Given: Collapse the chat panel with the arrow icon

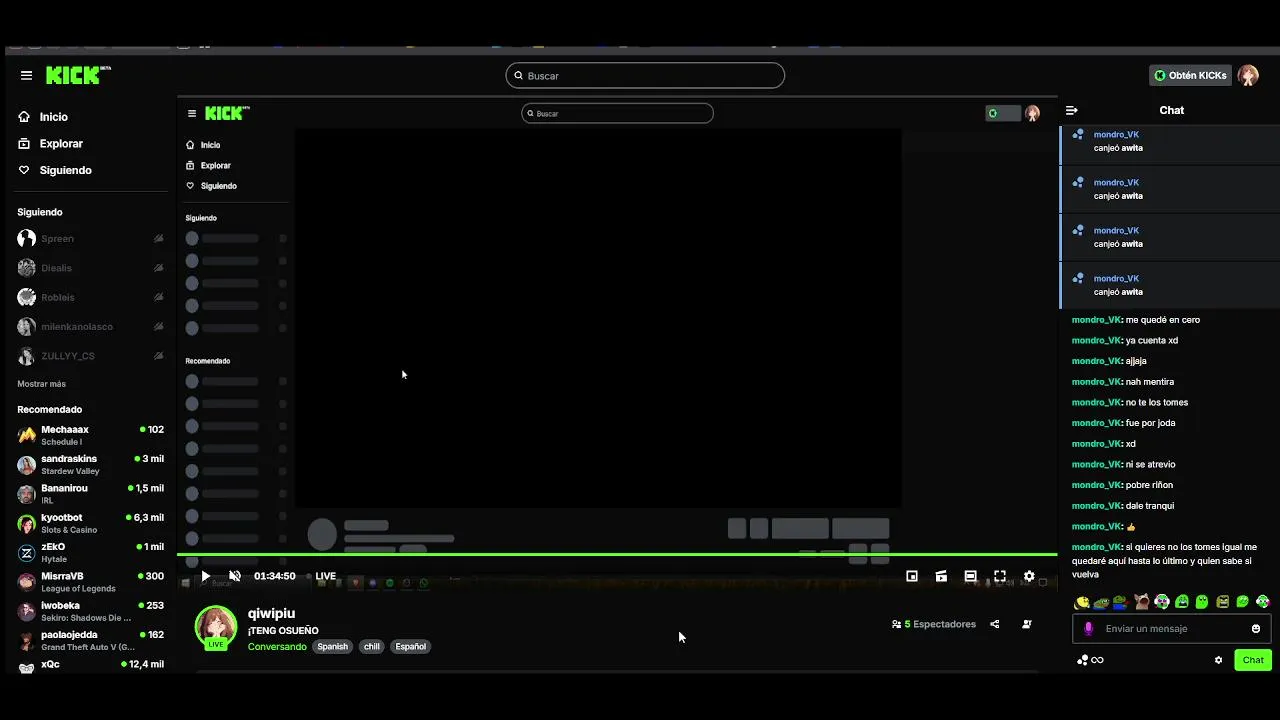Looking at the screenshot, I should tap(1071, 110).
